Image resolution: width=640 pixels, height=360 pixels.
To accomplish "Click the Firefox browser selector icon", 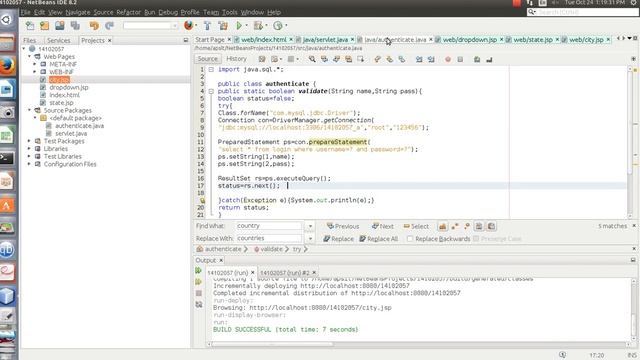I will click(188, 25).
